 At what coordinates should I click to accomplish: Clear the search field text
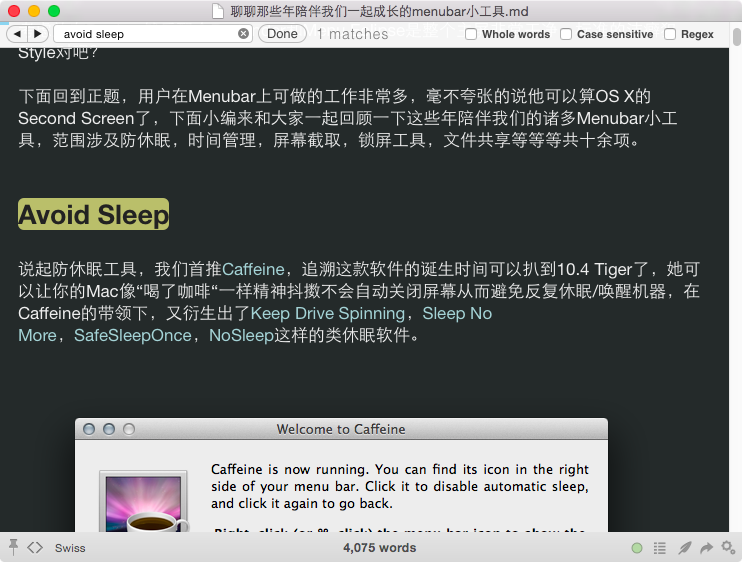(243, 34)
